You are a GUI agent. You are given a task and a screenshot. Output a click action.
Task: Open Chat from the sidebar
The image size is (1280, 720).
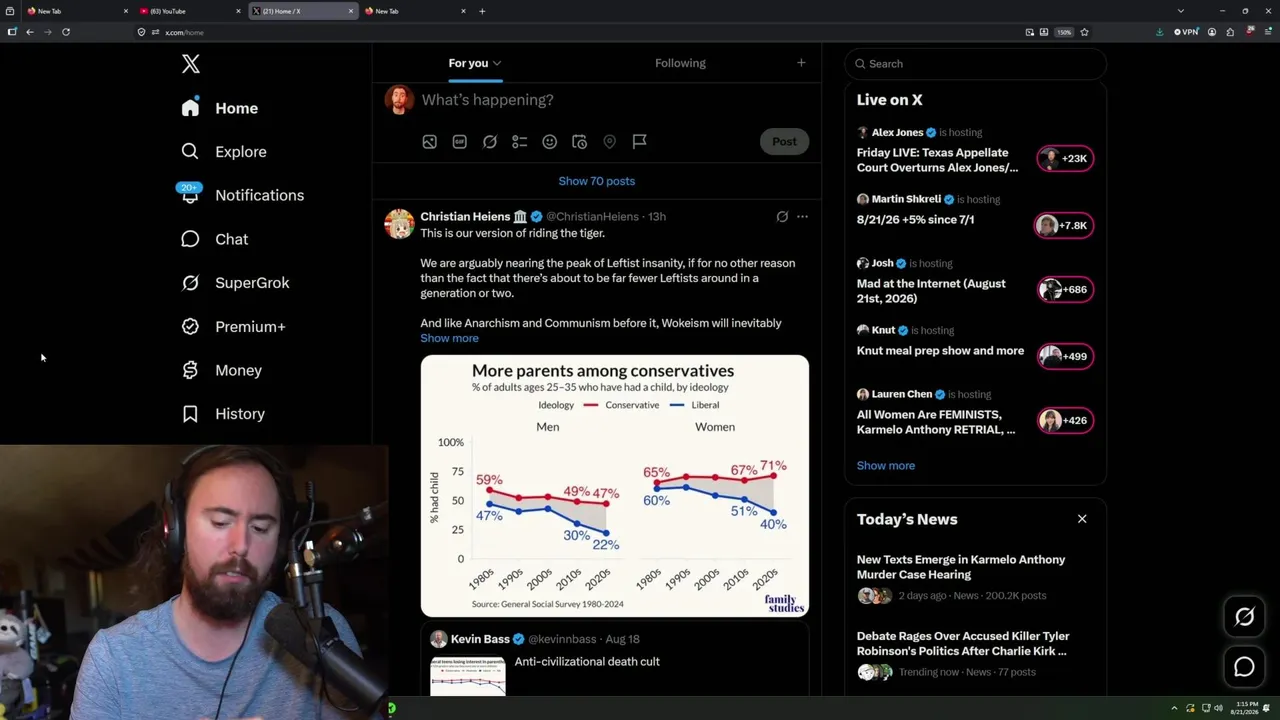coord(214,239)
